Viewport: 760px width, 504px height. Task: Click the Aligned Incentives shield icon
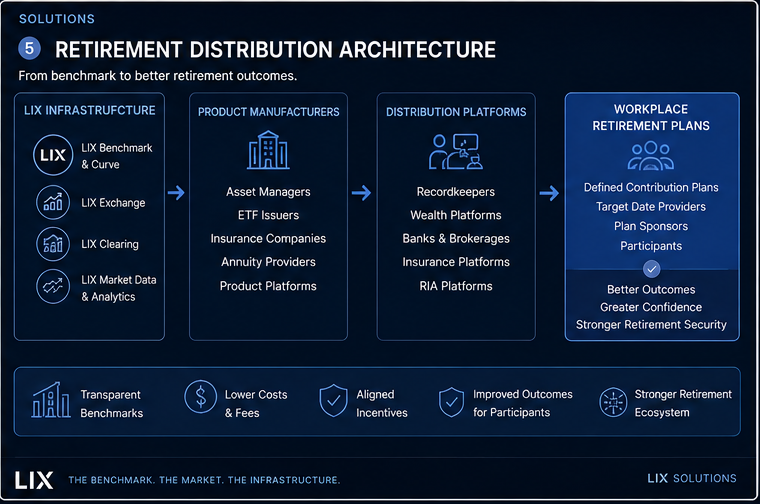(x=333, y=400)
